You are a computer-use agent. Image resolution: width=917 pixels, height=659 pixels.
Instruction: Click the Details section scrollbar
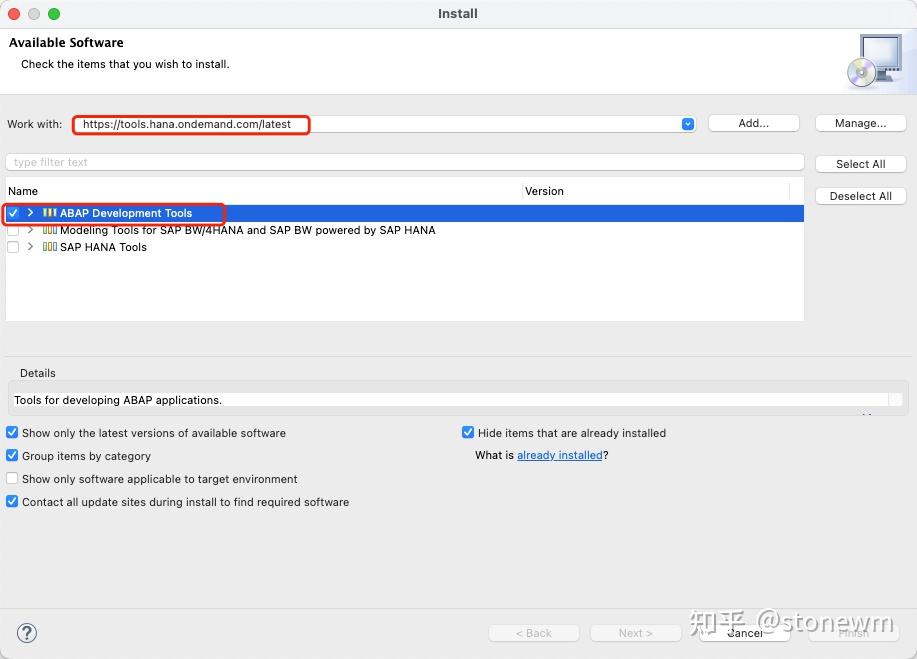coord(898,399)
